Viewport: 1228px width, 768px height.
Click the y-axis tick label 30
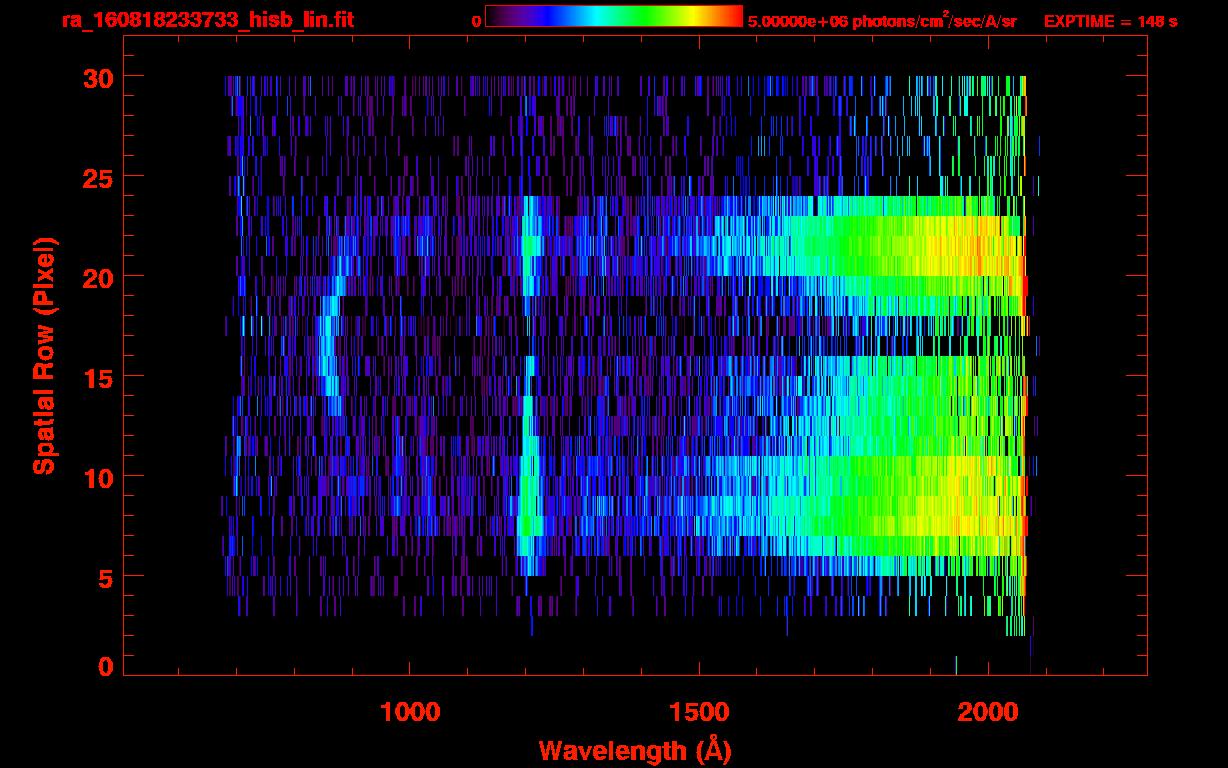click(96, 77)
